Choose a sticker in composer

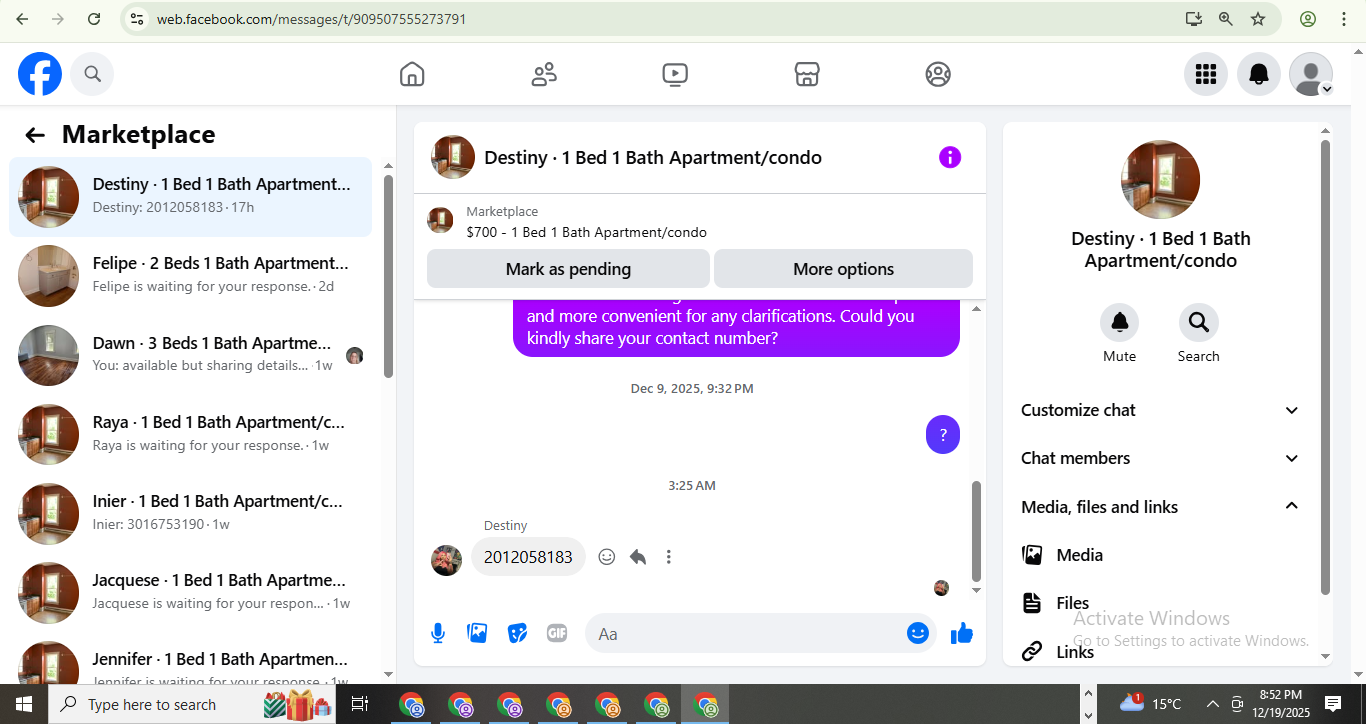point(517,633)
